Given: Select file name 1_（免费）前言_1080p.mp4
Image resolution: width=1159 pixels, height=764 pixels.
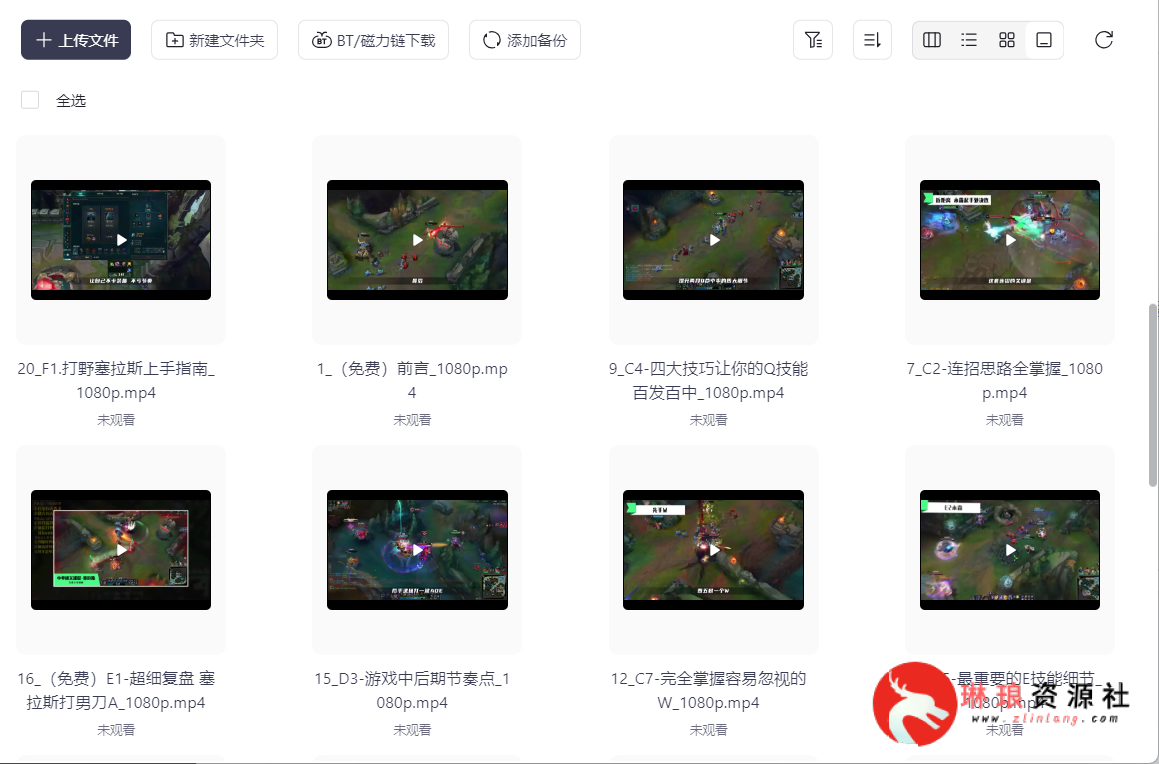Looking at the screenshot, I should 412,381.
